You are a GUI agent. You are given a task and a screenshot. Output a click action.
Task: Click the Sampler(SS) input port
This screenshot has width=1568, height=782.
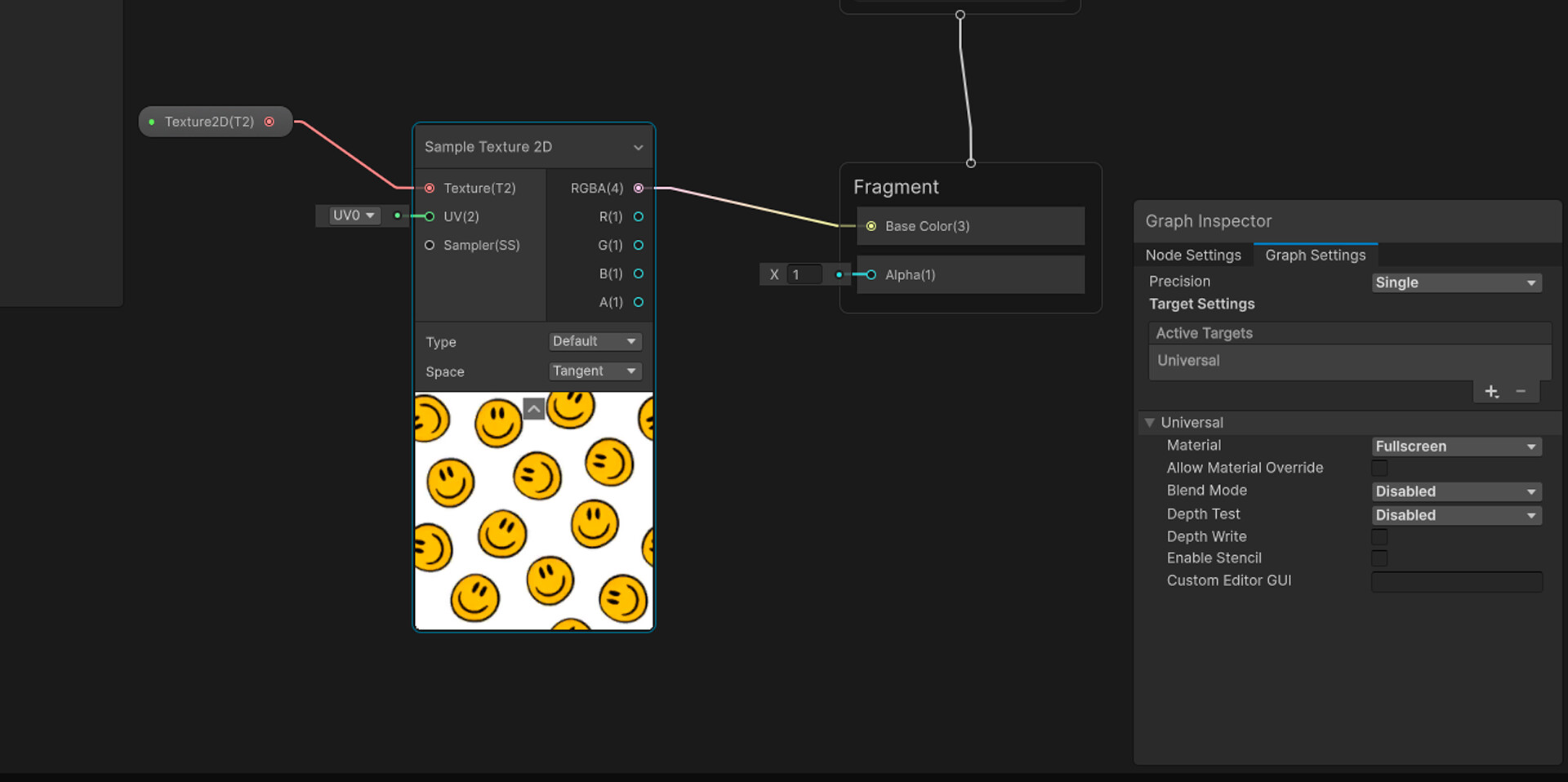coord(430,245)
